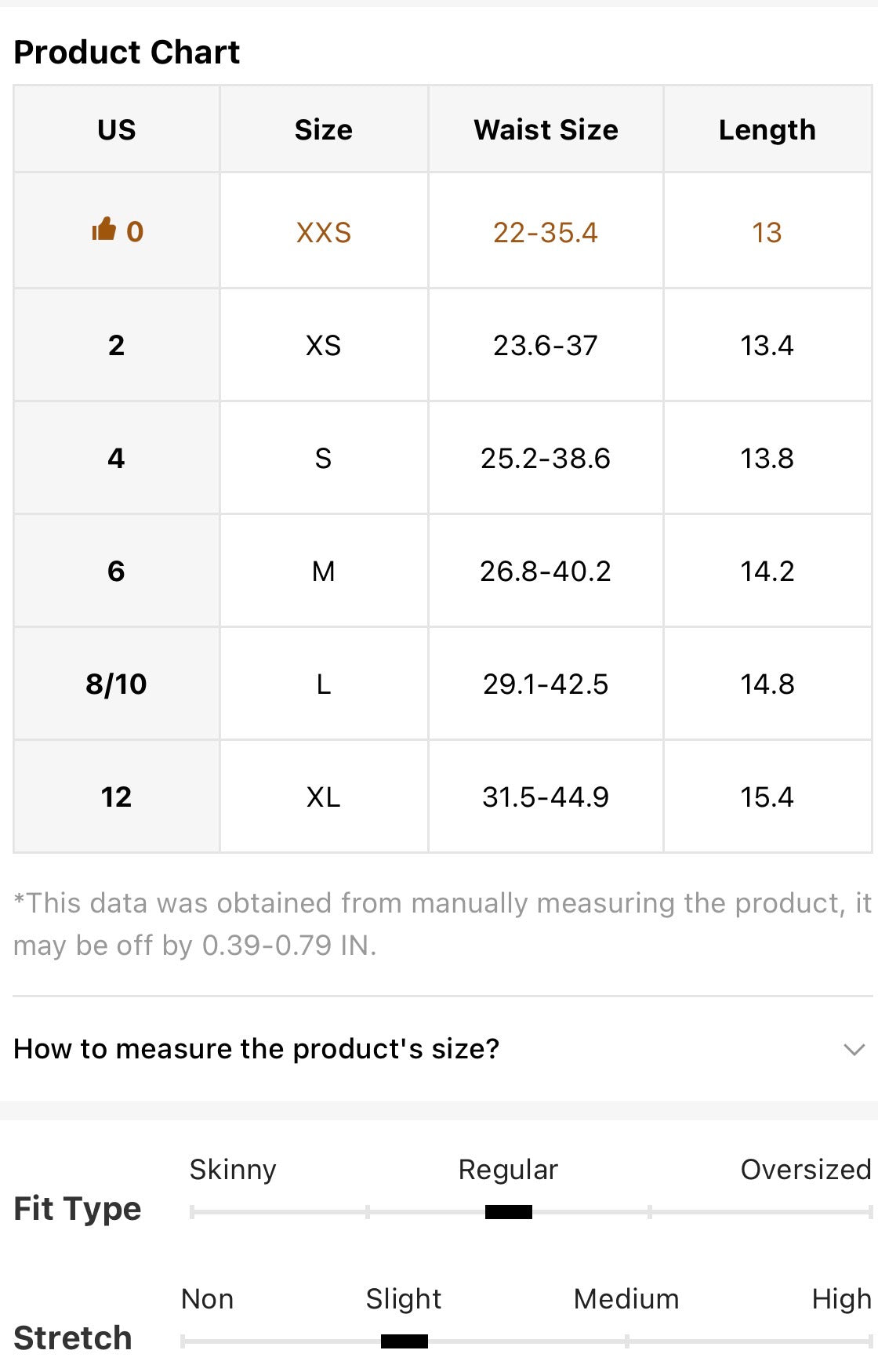Viewport: 878px width, 1372px height.
Task: Click the Stretch Slight marker
Action: click(x=404, y=1341)
